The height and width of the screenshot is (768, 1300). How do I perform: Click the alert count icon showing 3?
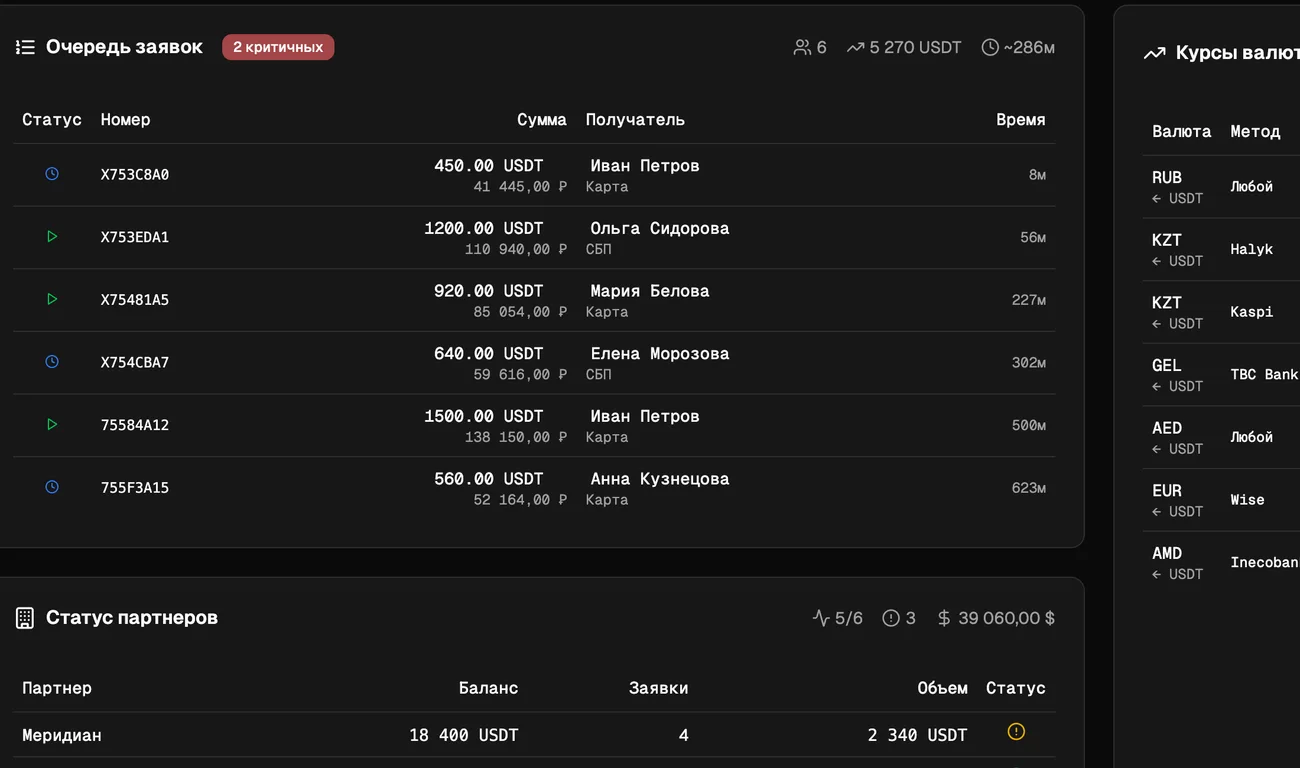[x=891, y=618]
